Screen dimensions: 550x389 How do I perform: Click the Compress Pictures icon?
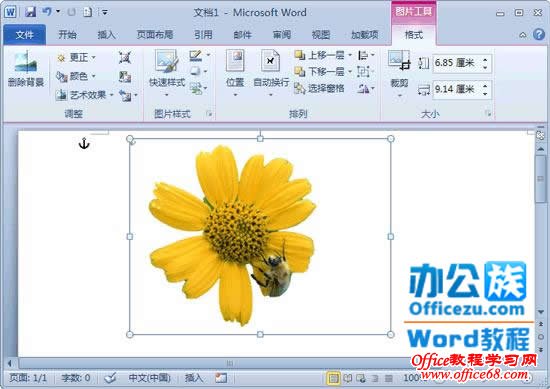point(125,57)
